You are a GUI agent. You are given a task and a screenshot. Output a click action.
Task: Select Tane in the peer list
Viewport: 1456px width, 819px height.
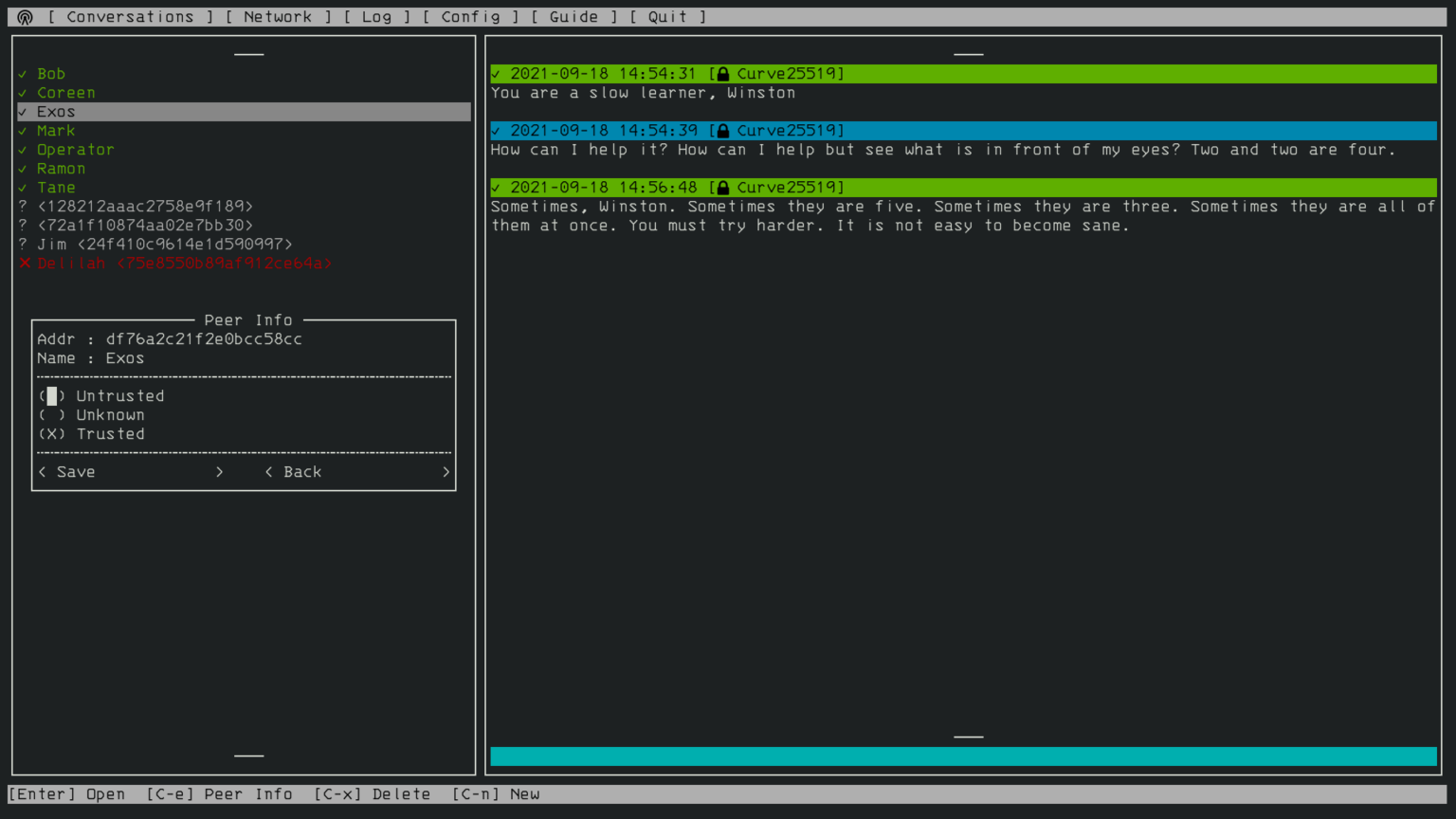tap(57, 187)
